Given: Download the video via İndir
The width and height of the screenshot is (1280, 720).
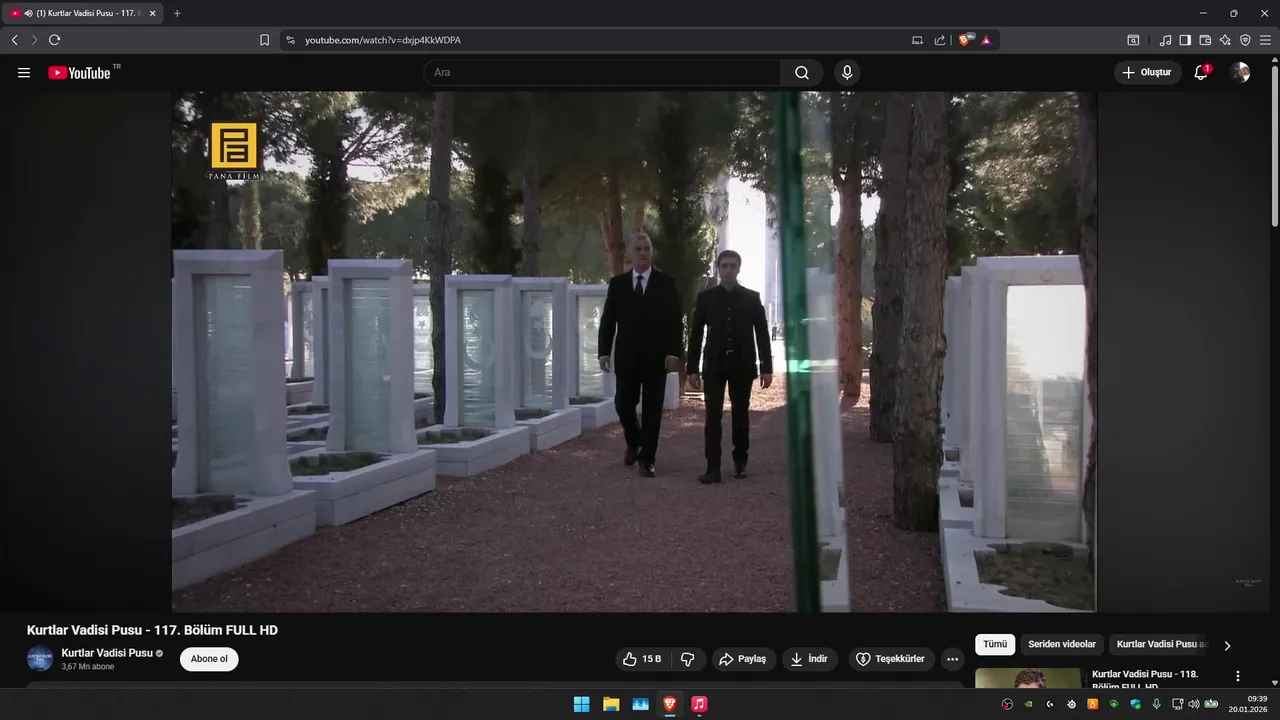Looking at the screenshot, I should 810,659.
